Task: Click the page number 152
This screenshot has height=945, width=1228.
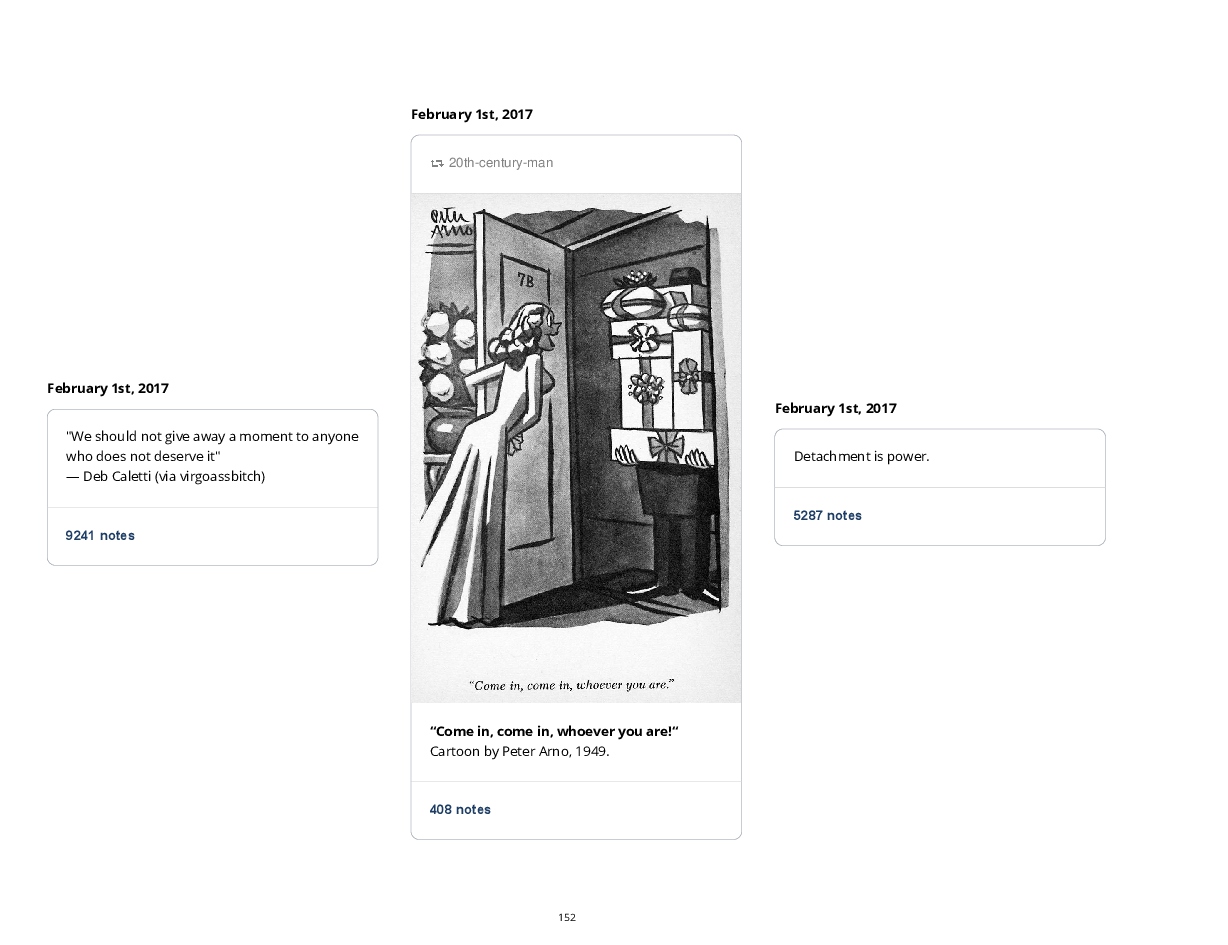Action: coord(567,917)
